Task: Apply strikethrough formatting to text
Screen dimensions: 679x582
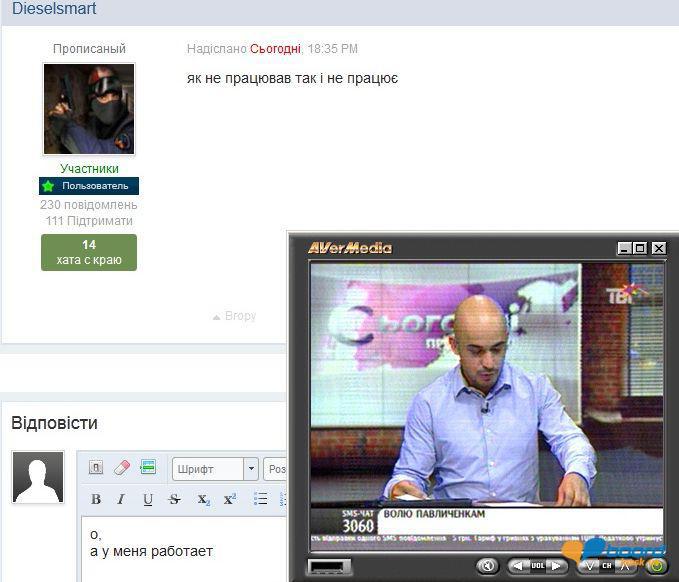Action: coord(175,499)
